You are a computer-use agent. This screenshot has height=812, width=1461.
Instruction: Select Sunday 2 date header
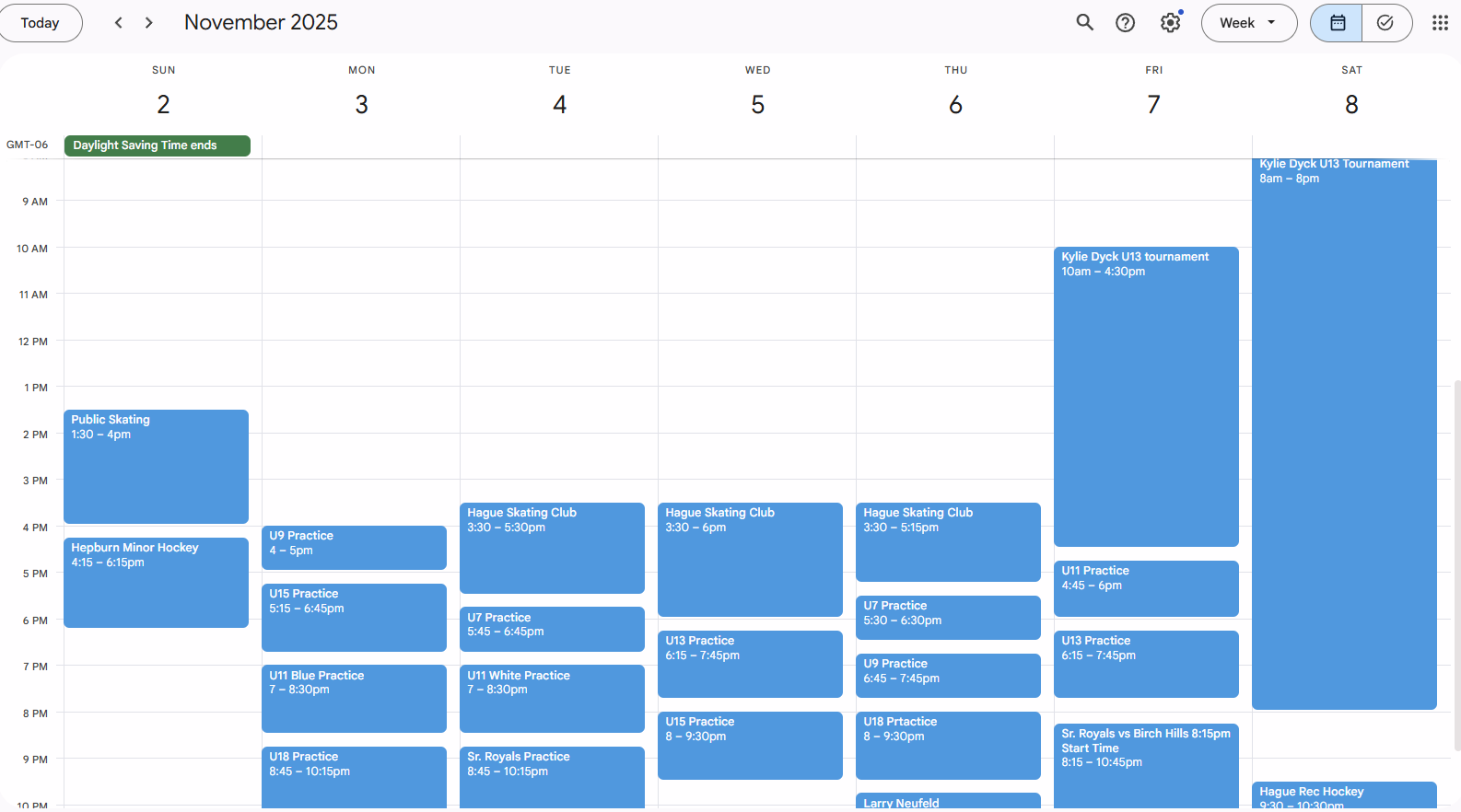click(x=163, y=104)
